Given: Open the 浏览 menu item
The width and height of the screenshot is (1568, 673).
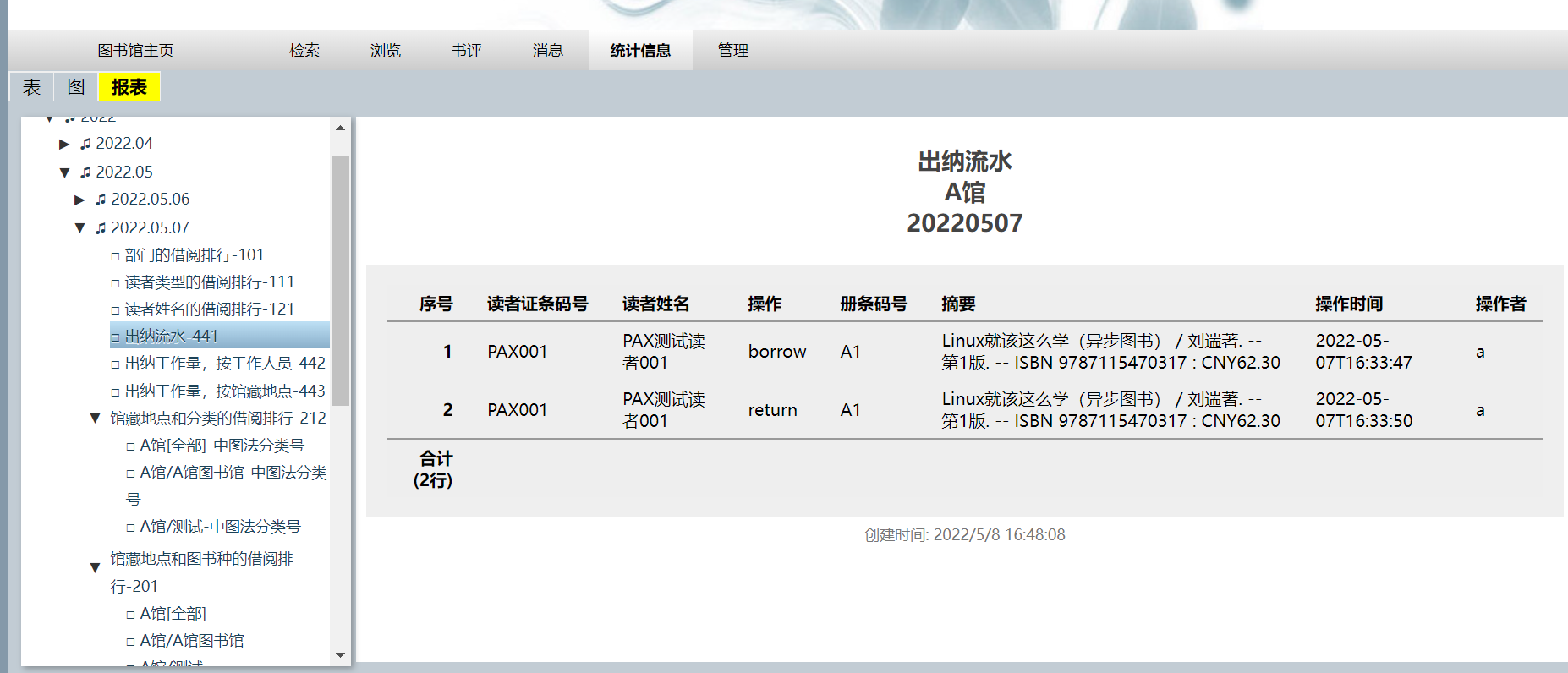Looking at the screenshot, I should click(x=386, y=51).
